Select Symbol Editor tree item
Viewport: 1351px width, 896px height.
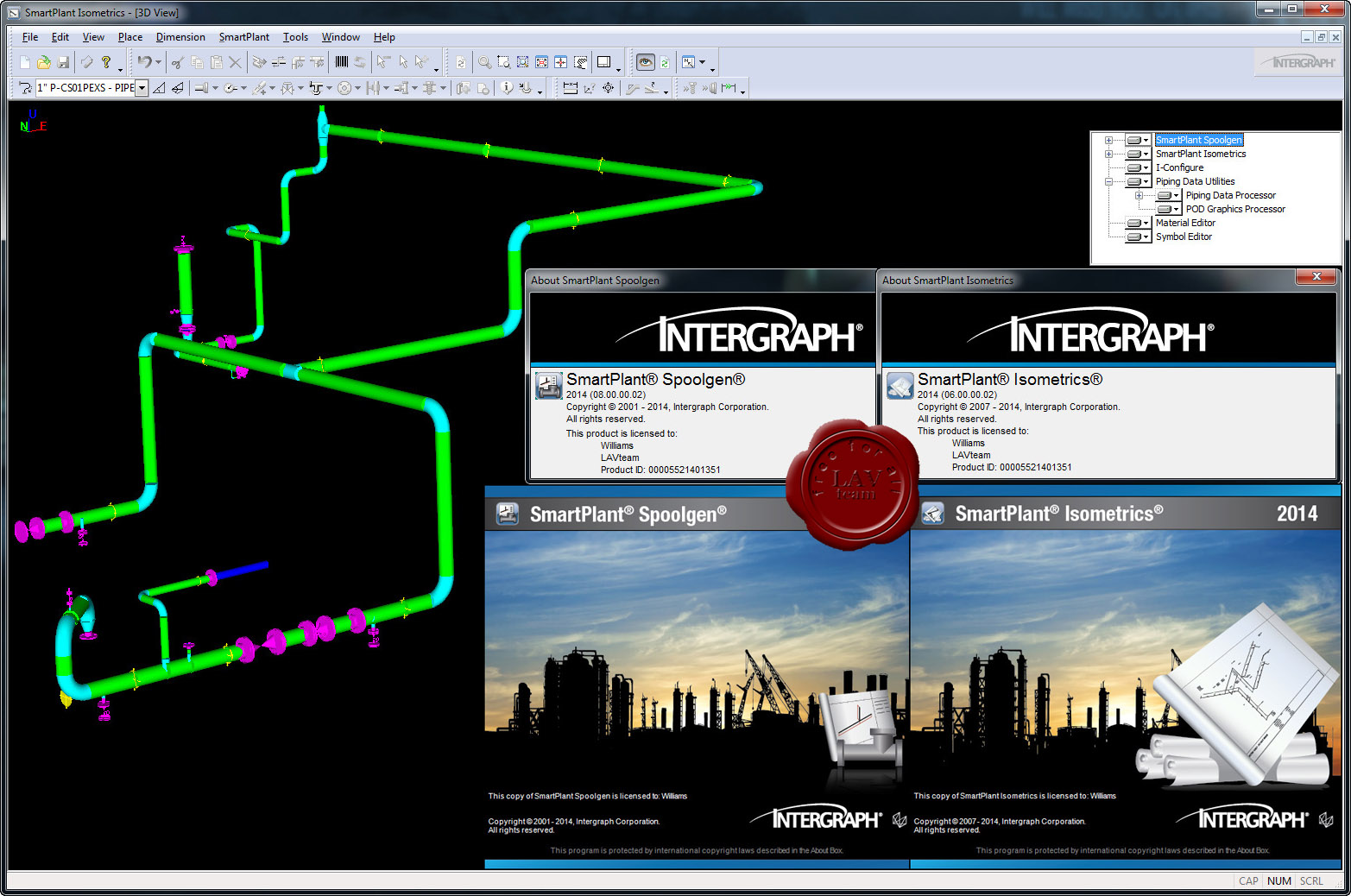pyautogui.click(x=1184, y=237)
